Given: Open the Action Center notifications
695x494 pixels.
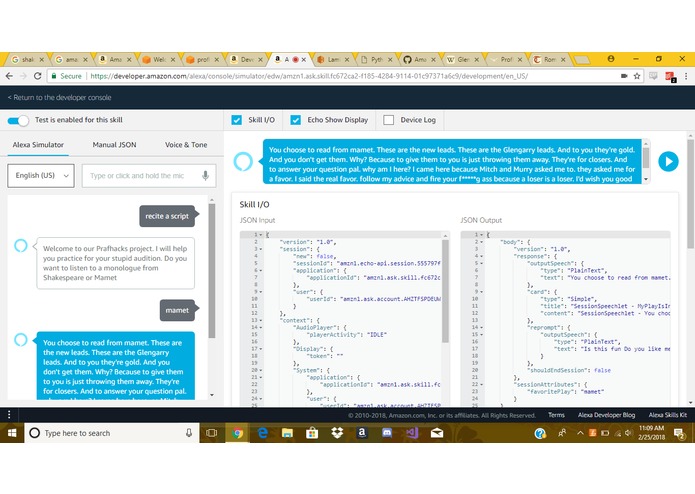Looking at the screenshot, I should 679,433.
